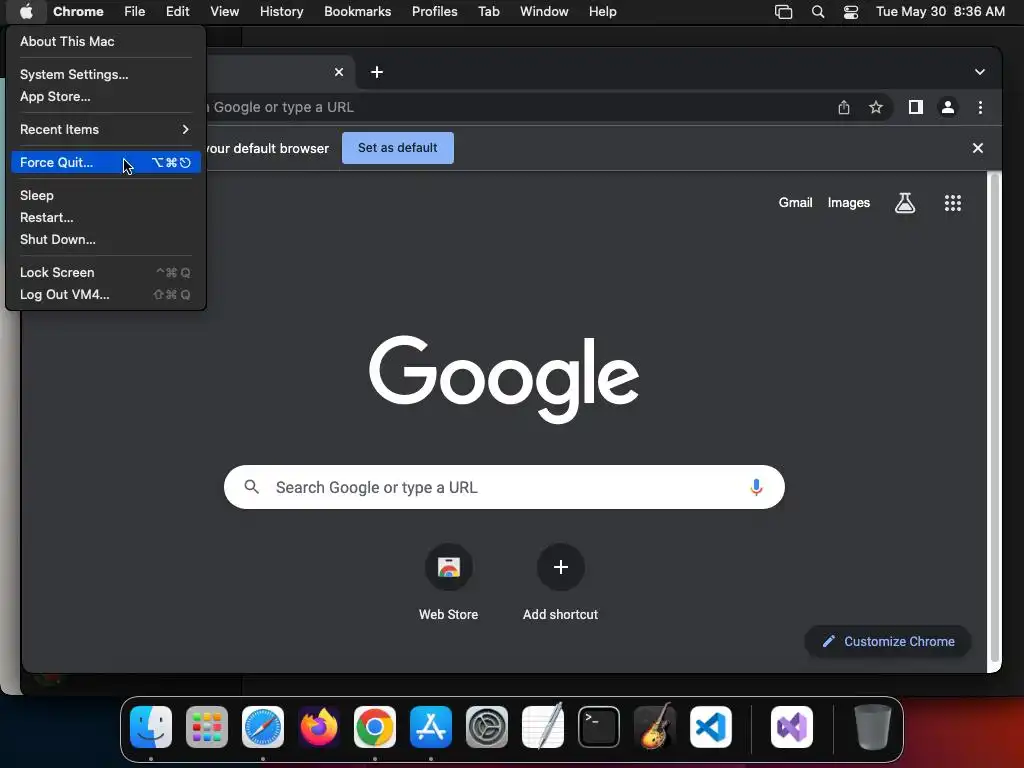This screenshot has height=768, width=1024.
Task: Bookmark this tab with the star icon
Action: (876, 107)
